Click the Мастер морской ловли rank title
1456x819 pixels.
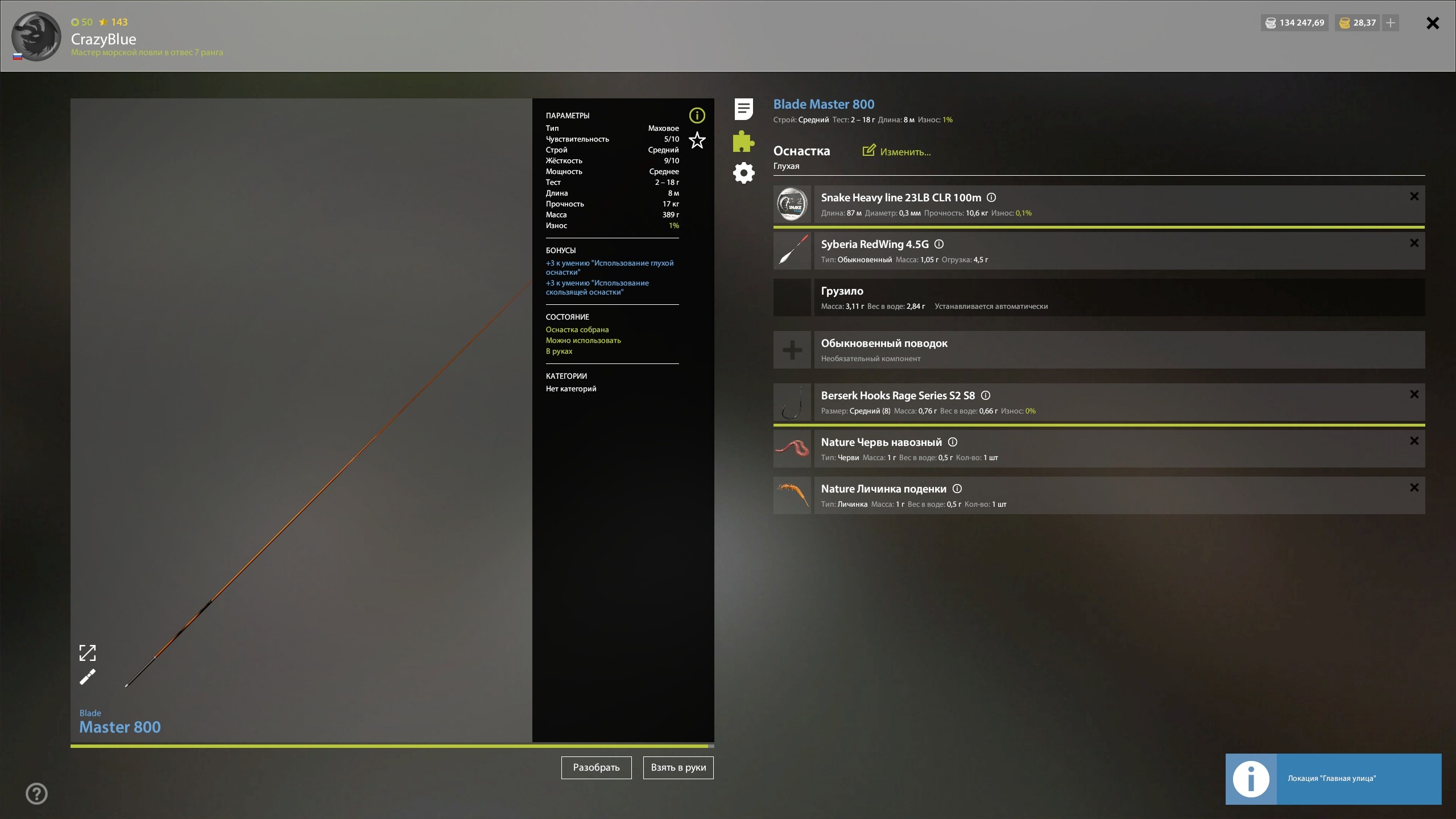147,52
